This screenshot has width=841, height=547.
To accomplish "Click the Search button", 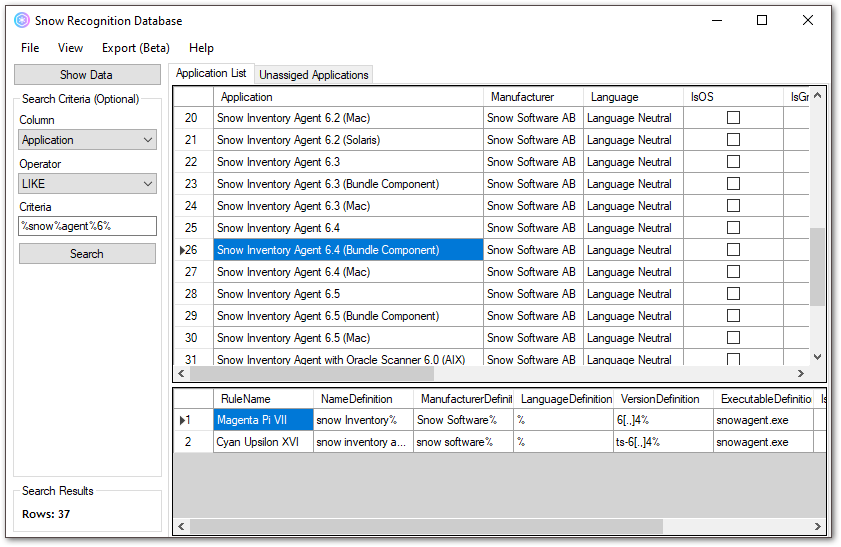I will pos(87,254).
